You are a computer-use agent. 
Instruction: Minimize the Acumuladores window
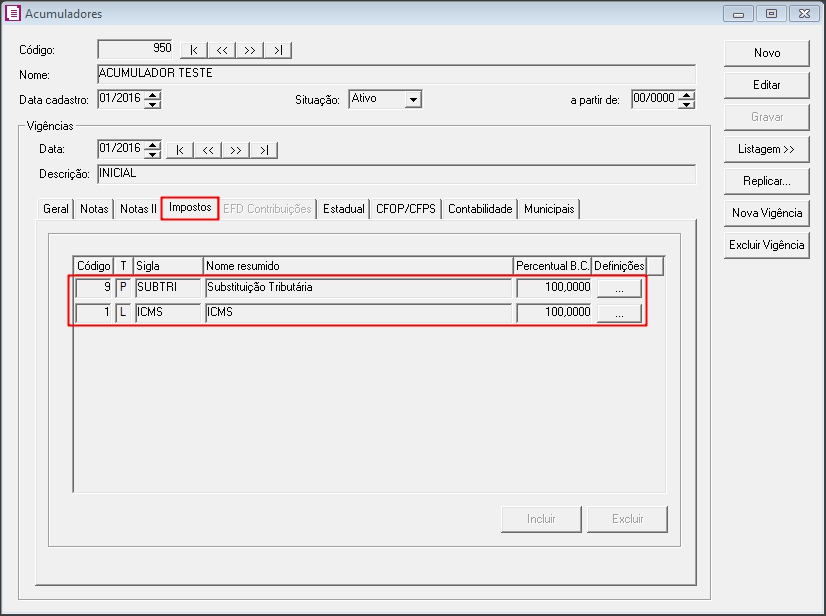tap(739, 14)
